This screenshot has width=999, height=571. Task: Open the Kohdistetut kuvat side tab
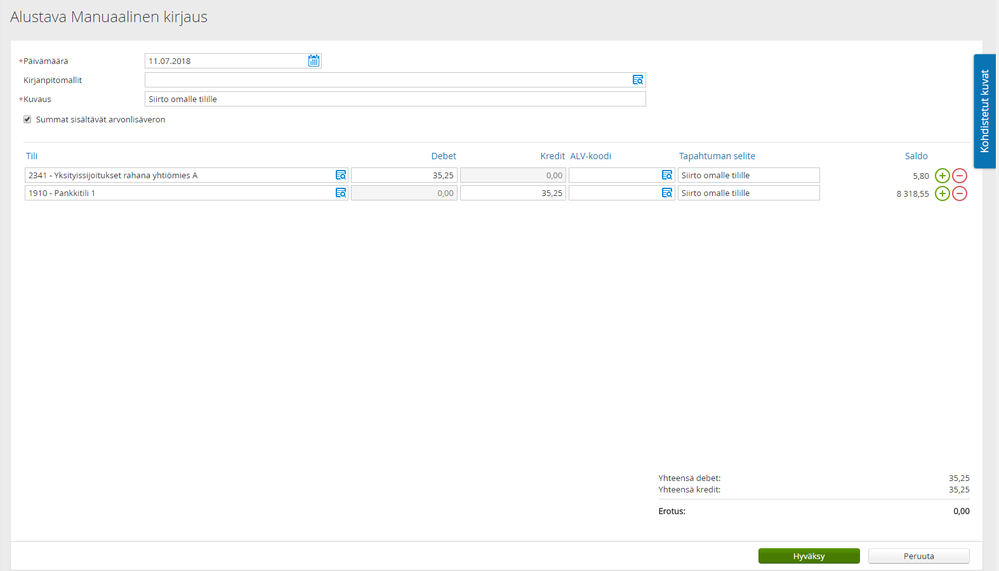[x=984, y=111]
